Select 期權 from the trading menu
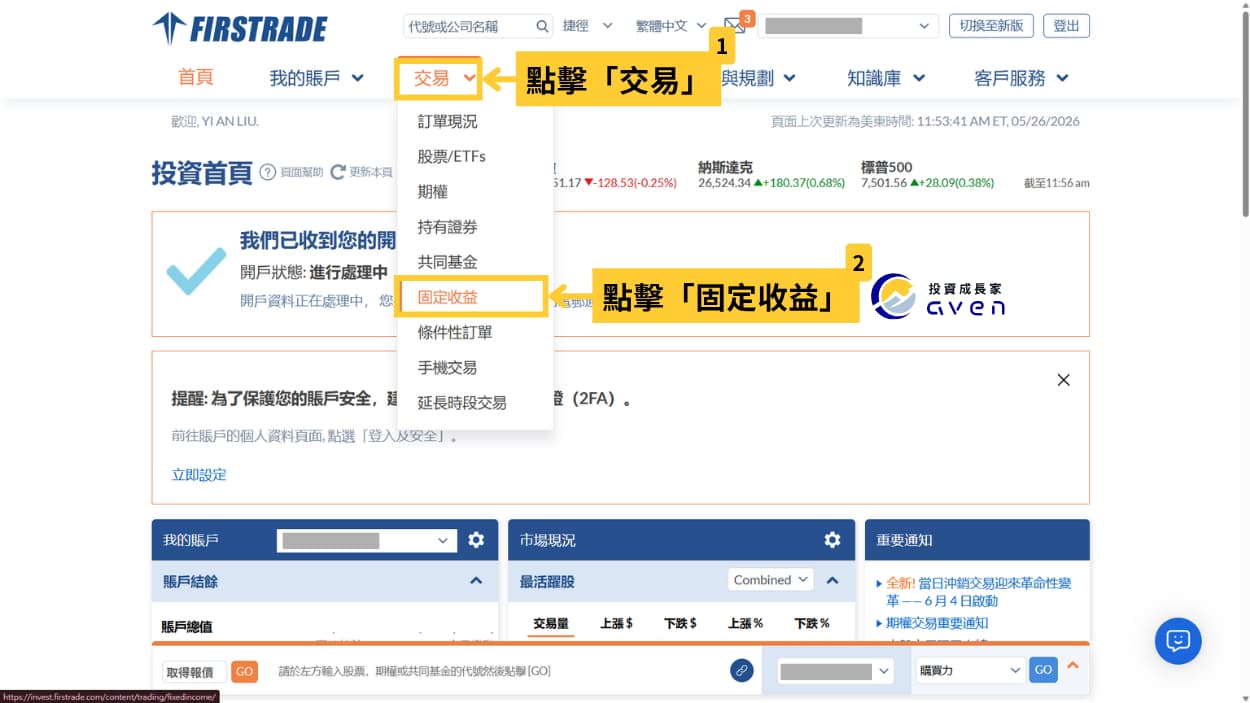This screenshot has width=1250, height=703. (432, 192)
